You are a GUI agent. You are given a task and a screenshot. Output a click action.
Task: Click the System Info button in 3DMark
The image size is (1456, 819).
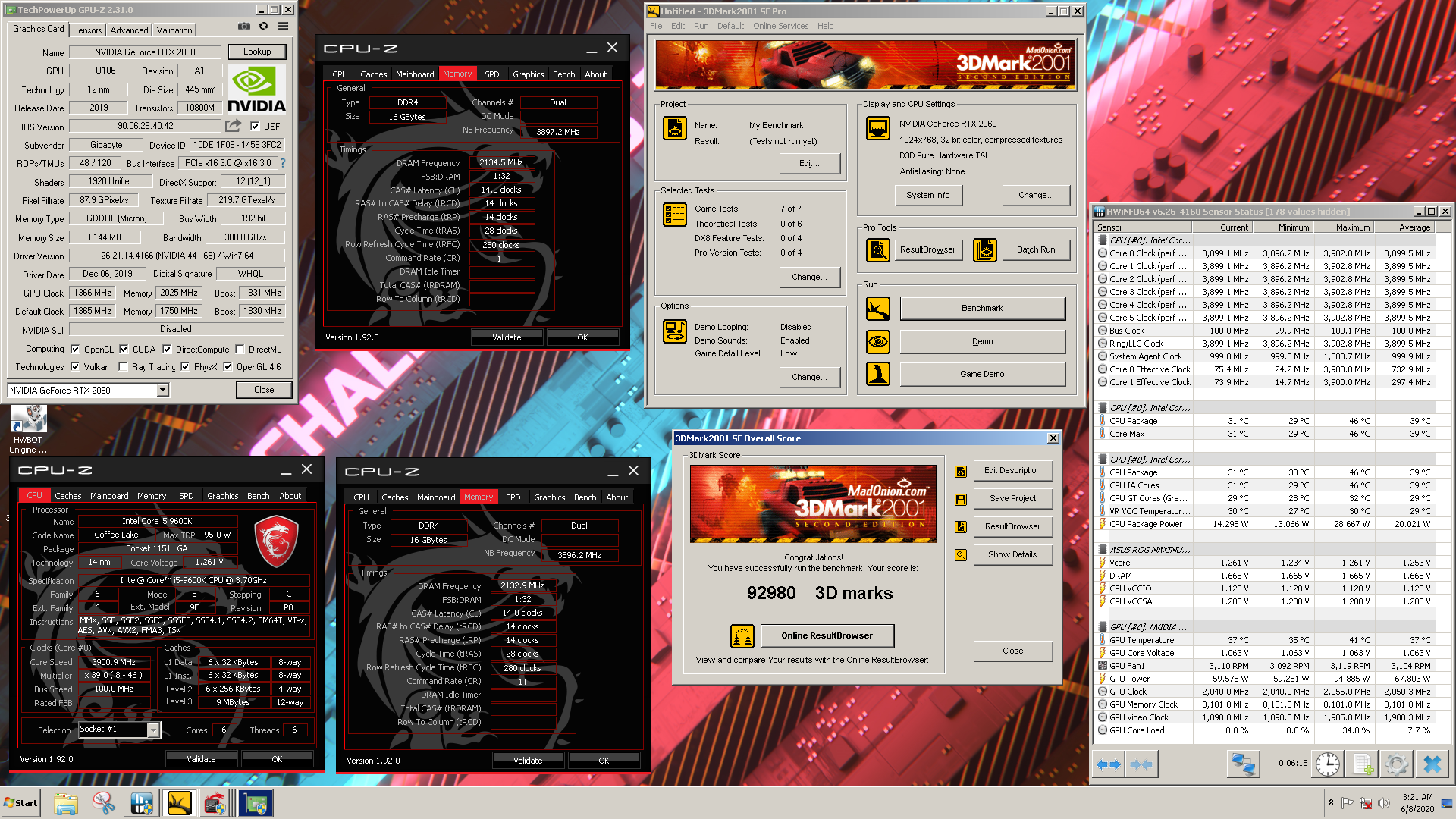[928, 195]
